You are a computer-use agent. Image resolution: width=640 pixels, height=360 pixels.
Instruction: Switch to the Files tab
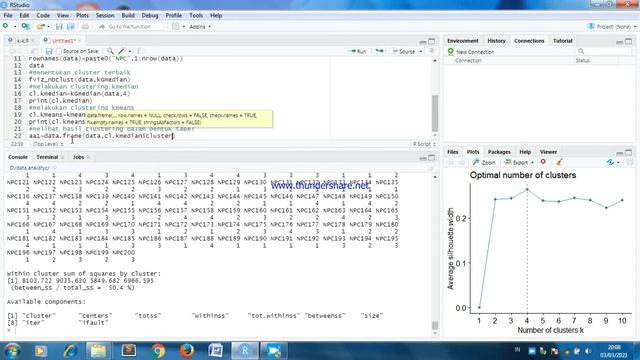pos(453,152)
